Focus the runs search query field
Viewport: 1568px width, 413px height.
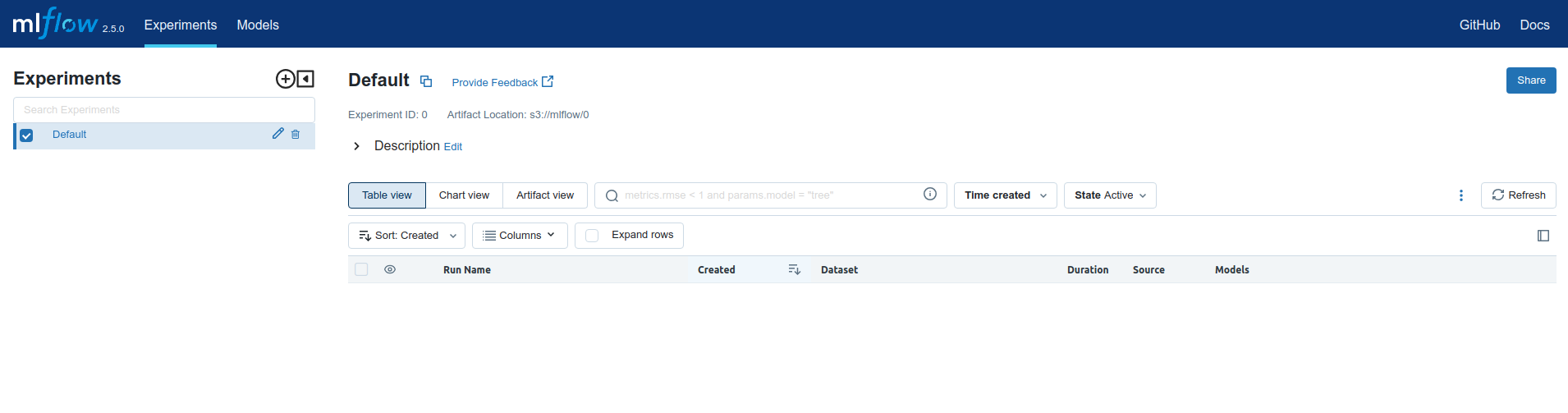point(770,195)
